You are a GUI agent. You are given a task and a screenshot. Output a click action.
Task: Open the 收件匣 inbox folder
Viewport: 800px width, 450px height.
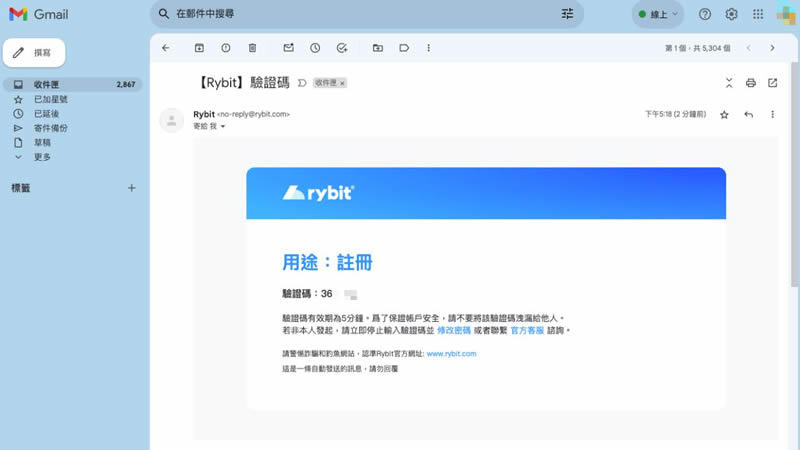(47, 85)
